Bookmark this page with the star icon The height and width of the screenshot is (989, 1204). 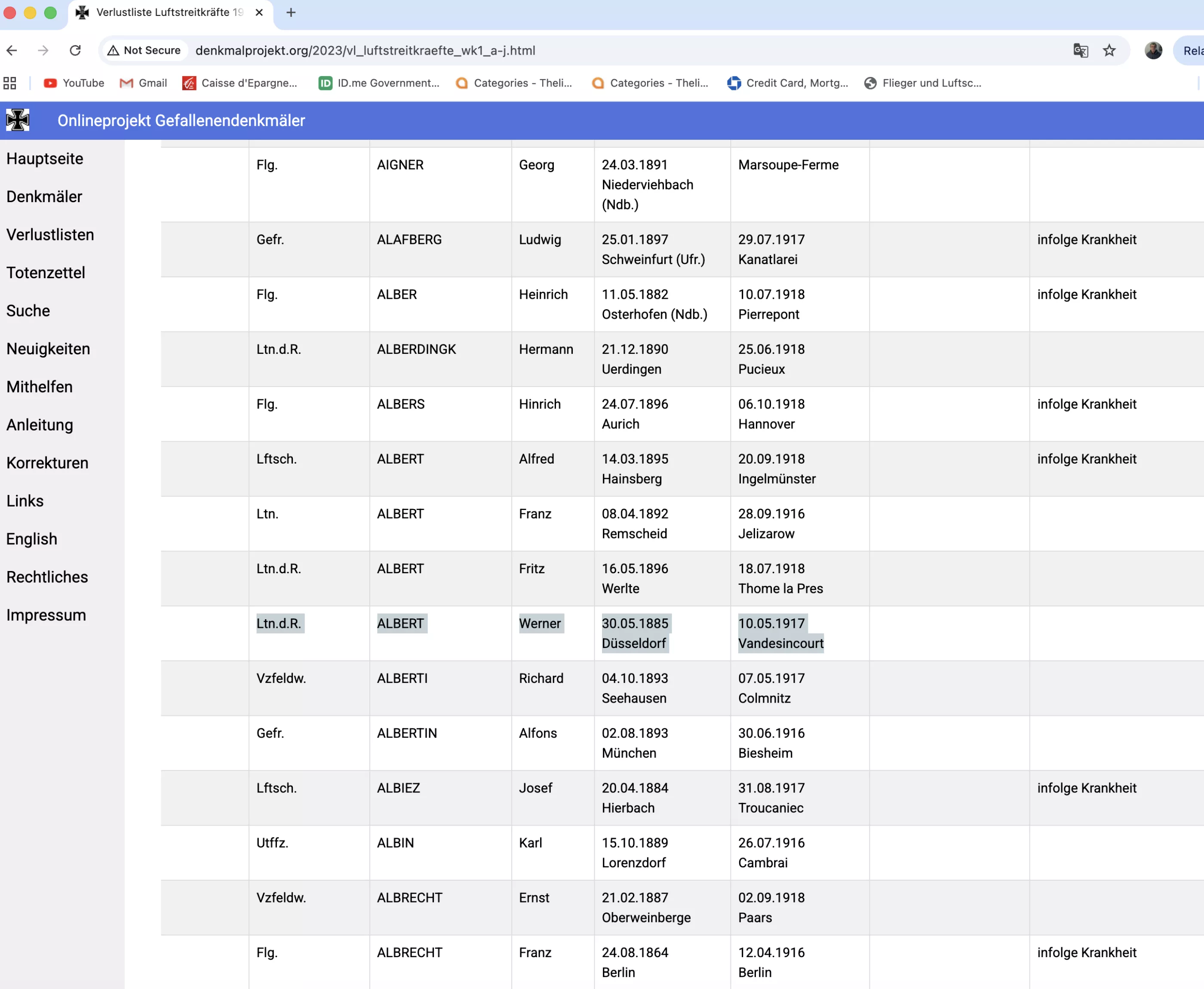tap(1109, 50)
